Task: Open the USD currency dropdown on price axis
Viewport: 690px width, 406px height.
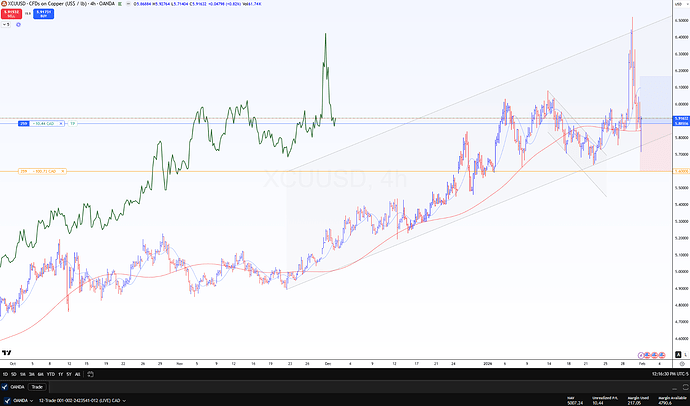Action: pos(681,4)
